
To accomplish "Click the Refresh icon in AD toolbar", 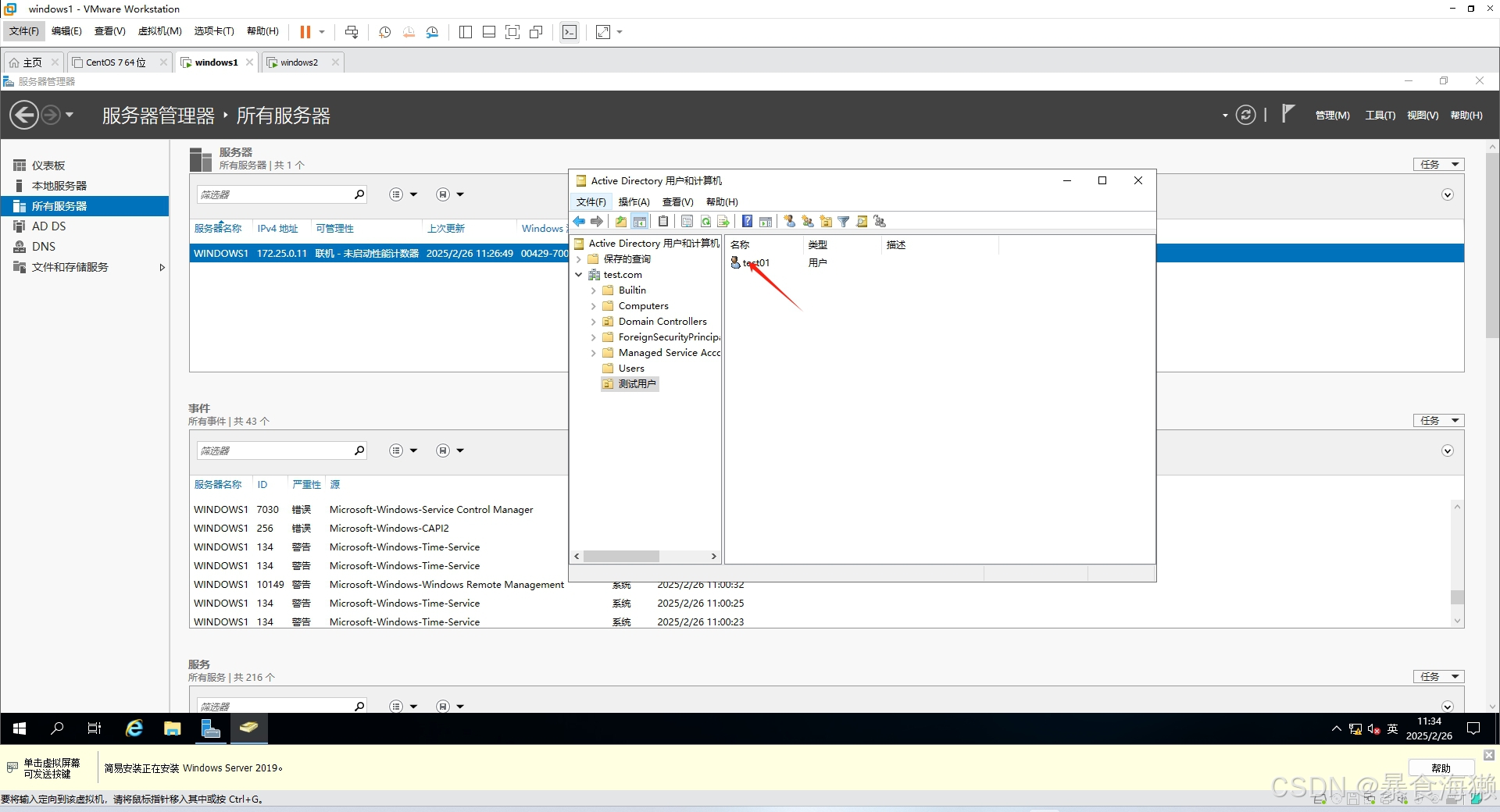I will coord(705,222).
